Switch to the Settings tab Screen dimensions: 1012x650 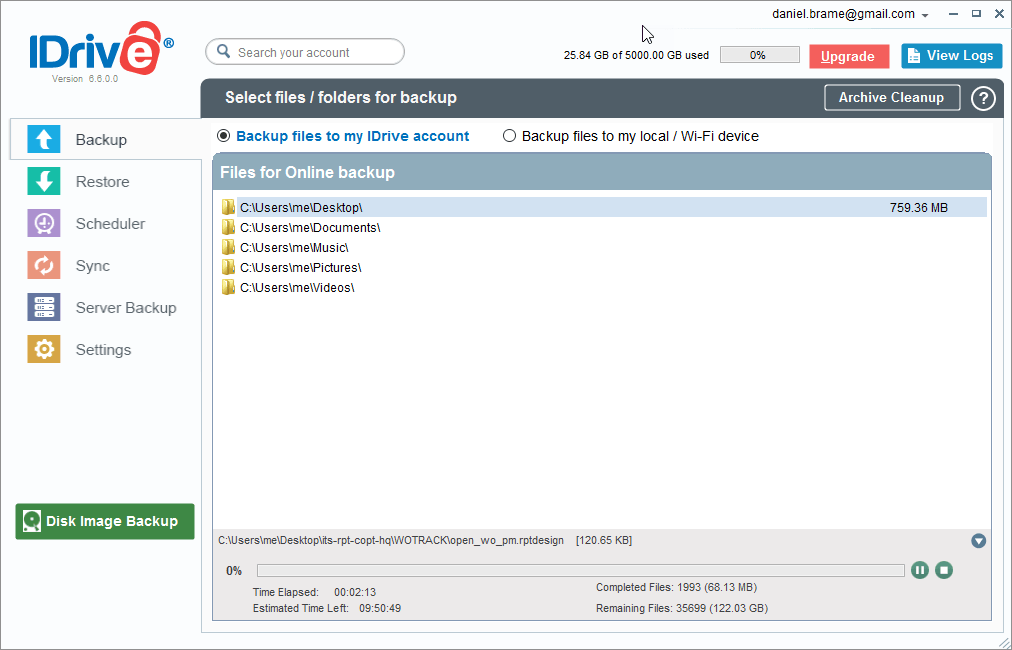pyautogui.click(x=103, y=349)
